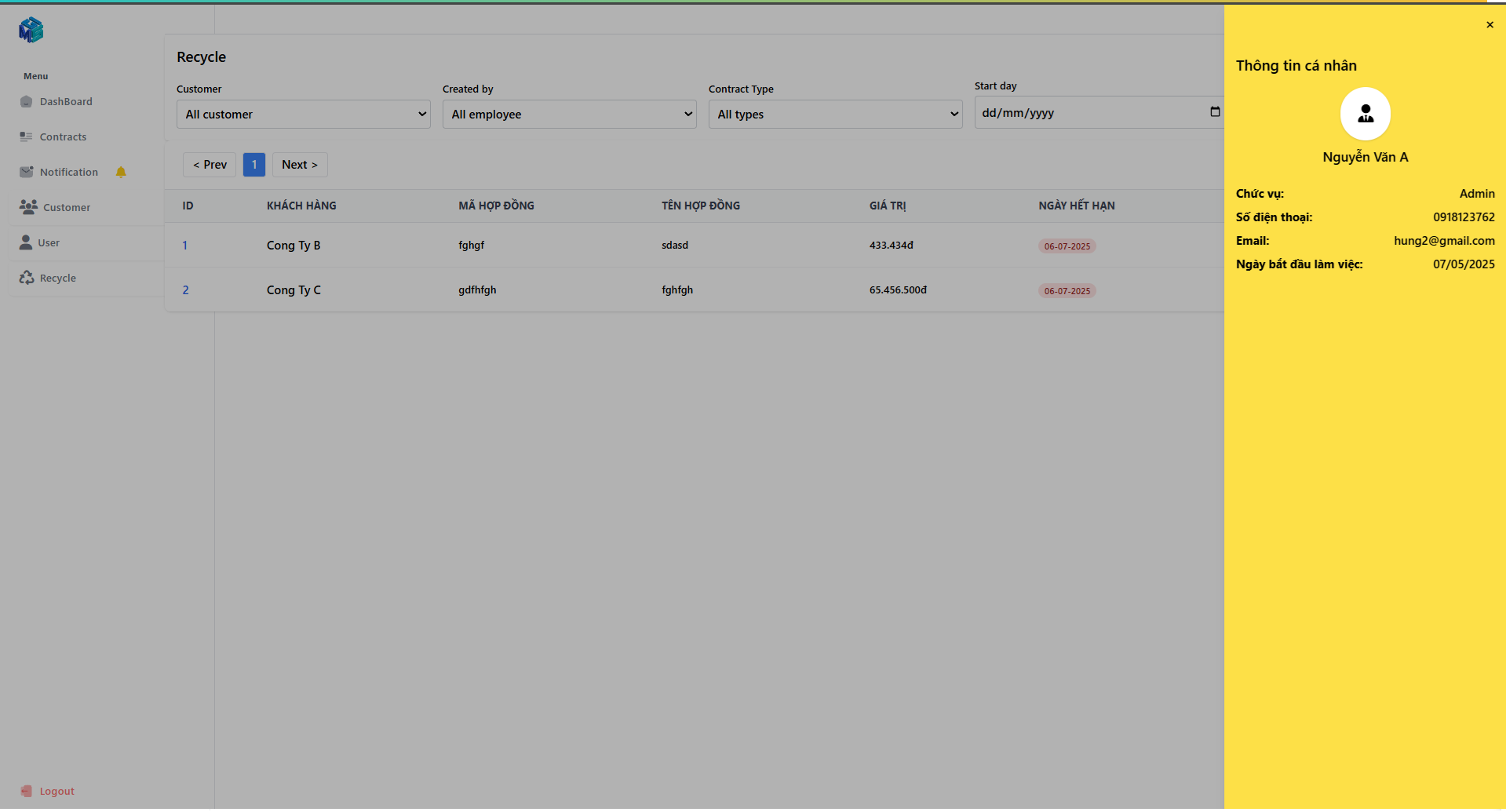Click the Customer group icon

(x=28, y=207)
